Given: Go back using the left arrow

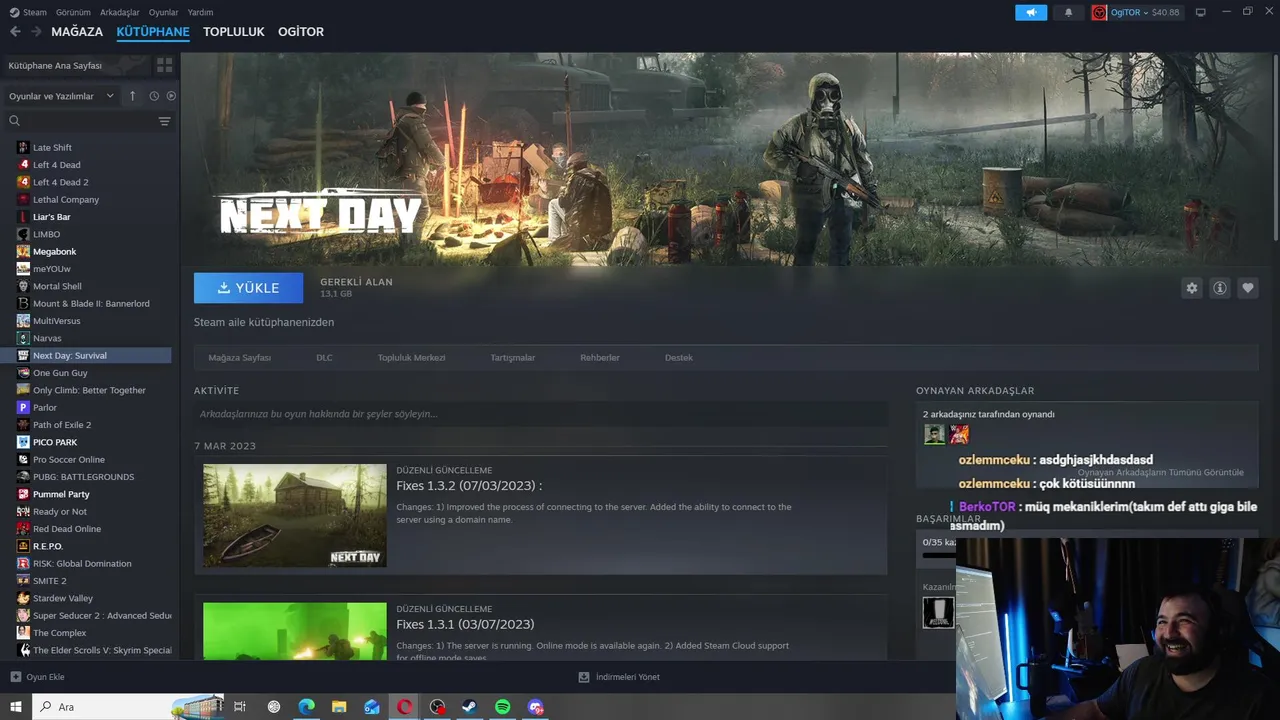Looking at the screenshot, I should [15, 32].
